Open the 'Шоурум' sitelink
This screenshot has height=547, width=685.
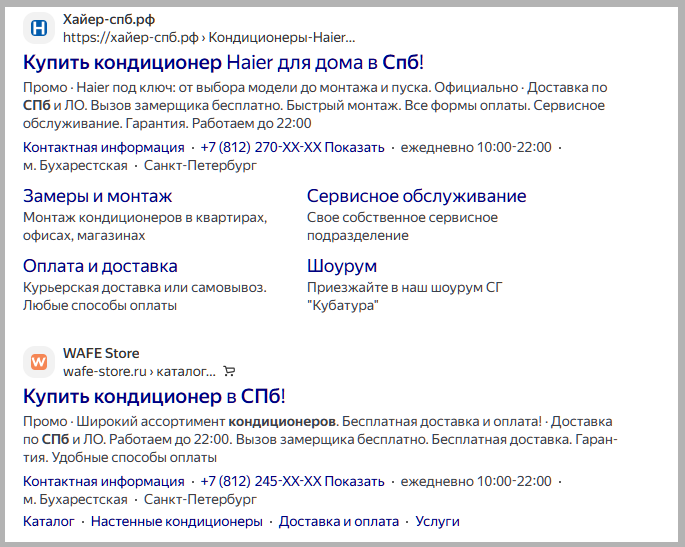(x=342, y=266)
